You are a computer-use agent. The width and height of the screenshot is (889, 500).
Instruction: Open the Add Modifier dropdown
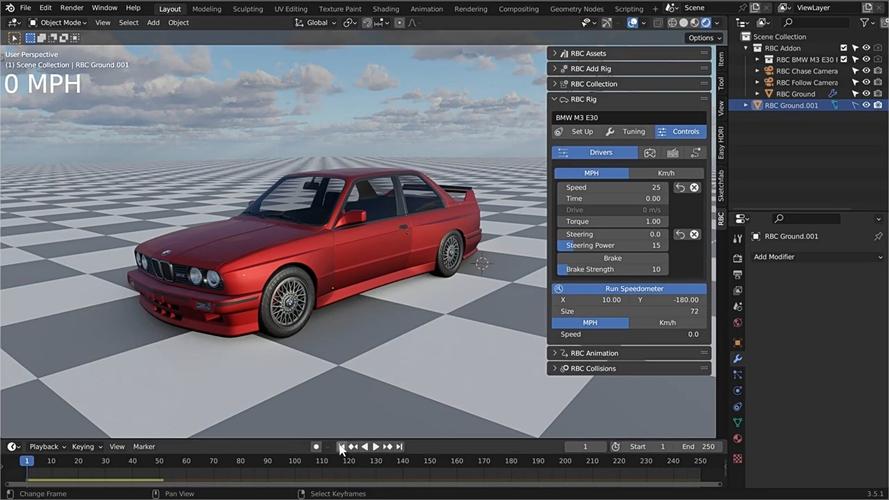[818, 257]
